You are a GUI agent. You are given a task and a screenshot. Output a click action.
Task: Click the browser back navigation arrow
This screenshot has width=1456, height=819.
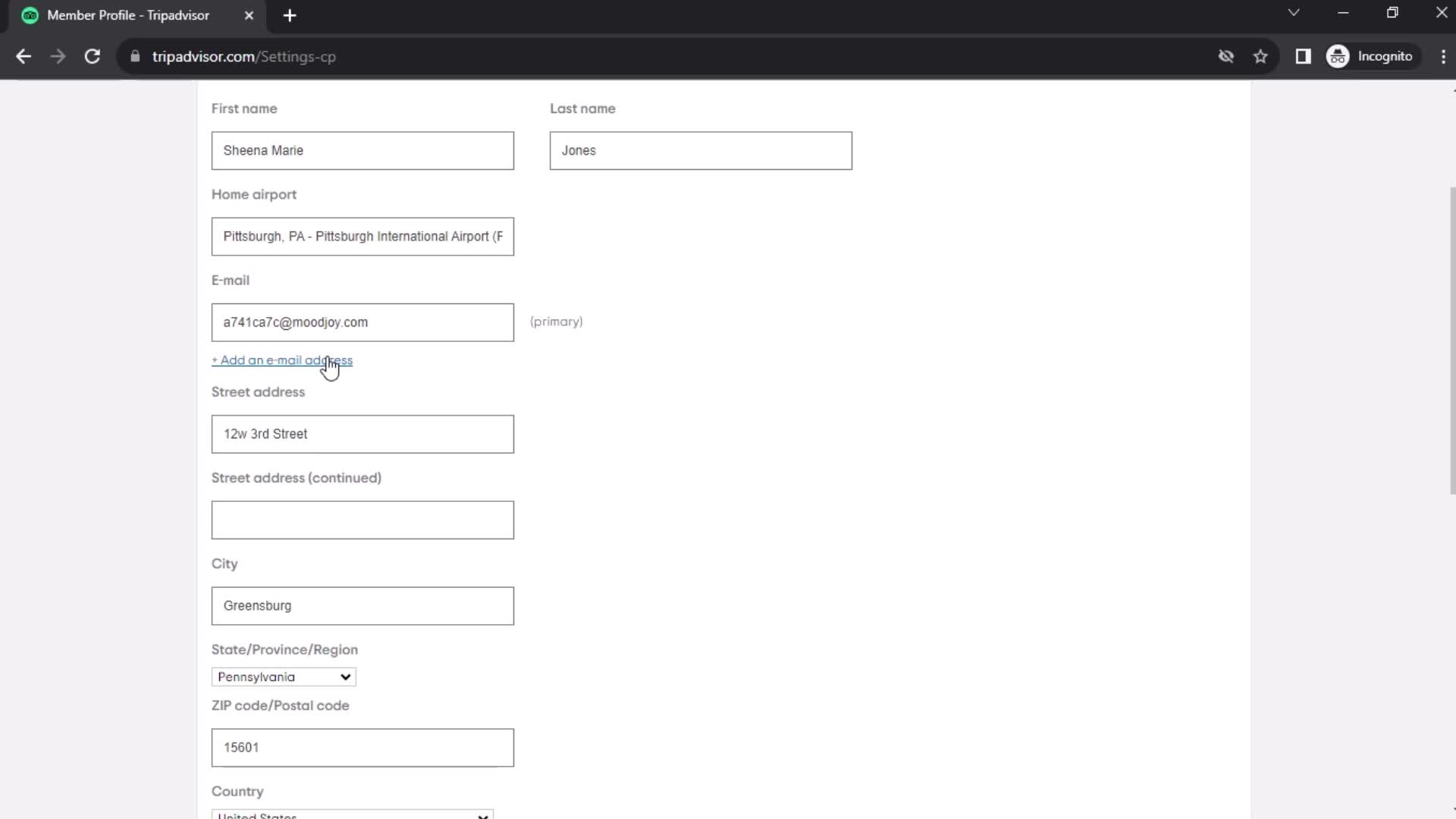pos(24,57)
